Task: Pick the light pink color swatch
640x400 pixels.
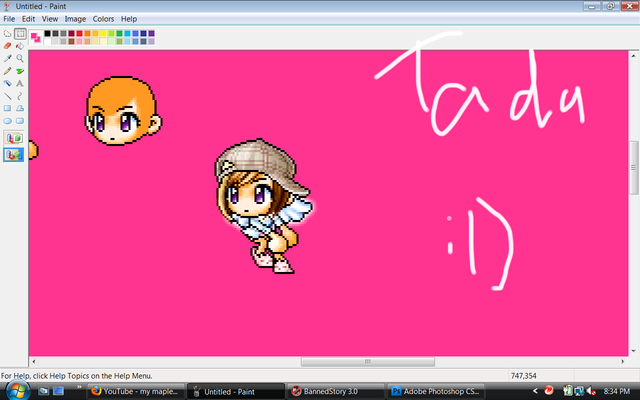Action: point(79,41)
